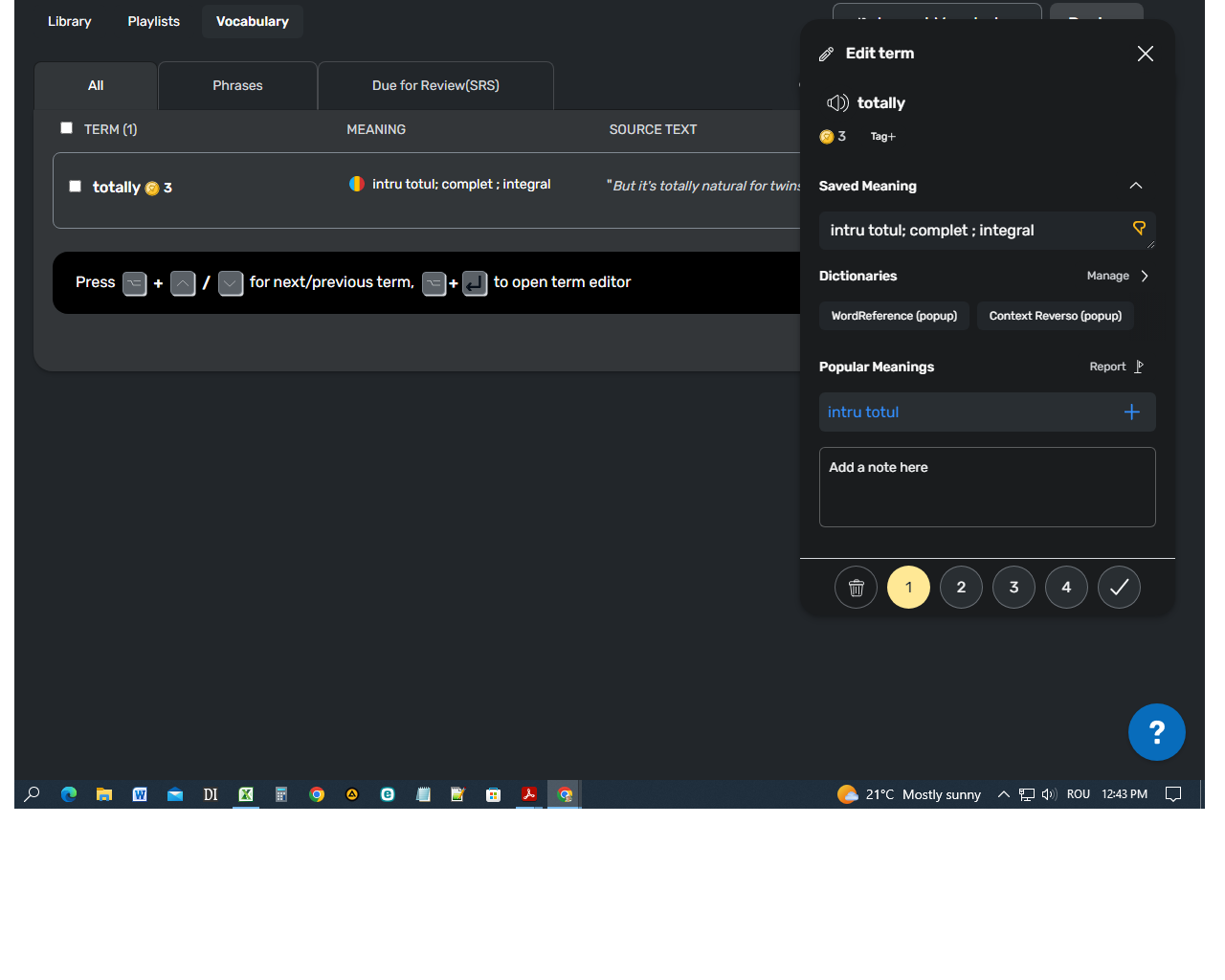Image resolution: width=1225 pixels, height=980 pixels.
Task: Open Windows search from taskbar
Action: [x=32, y=794]
